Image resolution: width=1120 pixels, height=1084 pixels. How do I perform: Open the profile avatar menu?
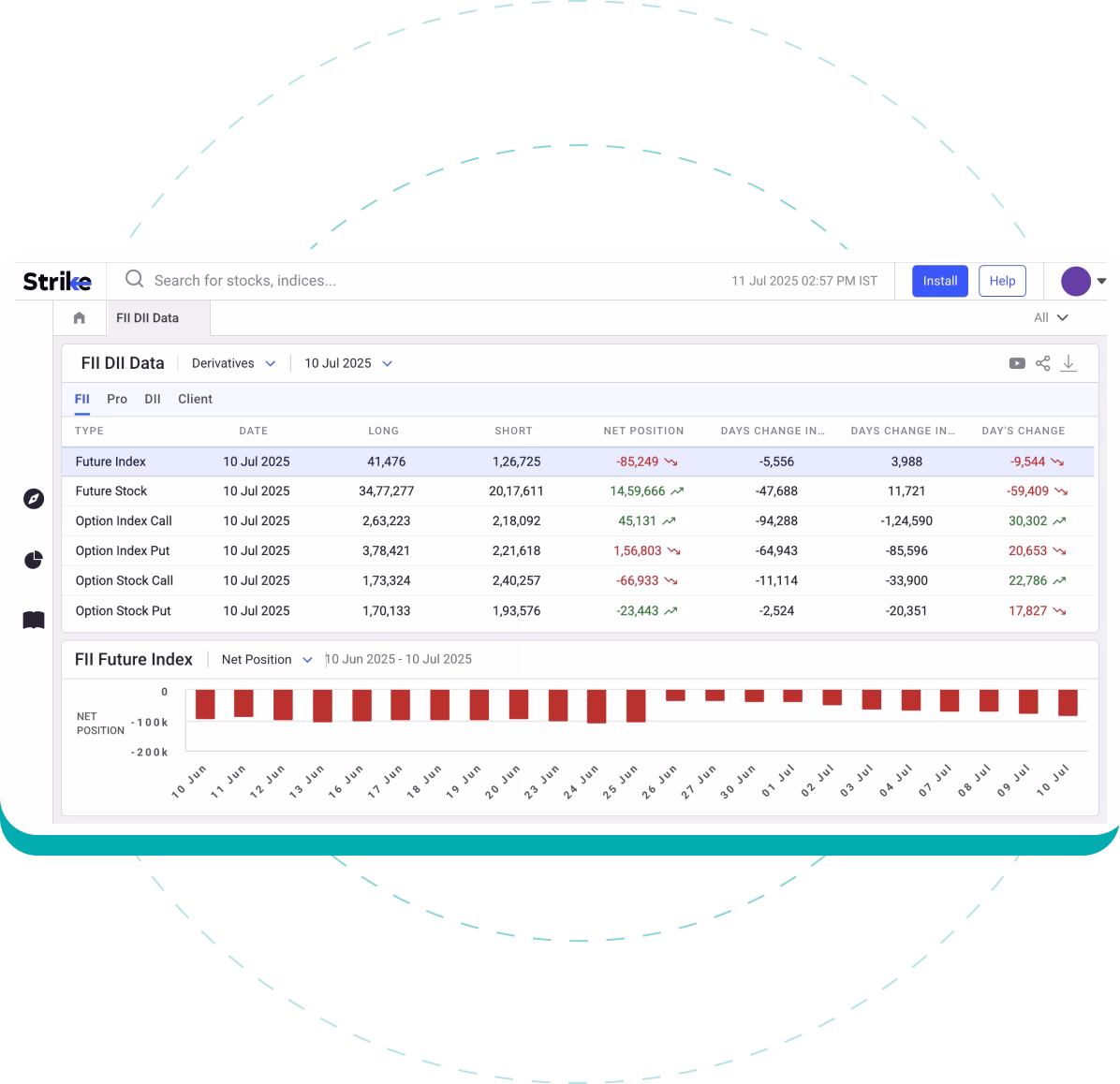coord(1075,280)
